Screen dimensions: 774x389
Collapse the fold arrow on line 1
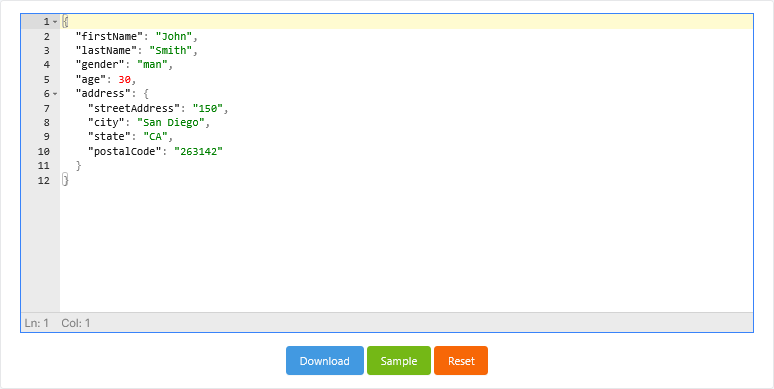(55, 22)
